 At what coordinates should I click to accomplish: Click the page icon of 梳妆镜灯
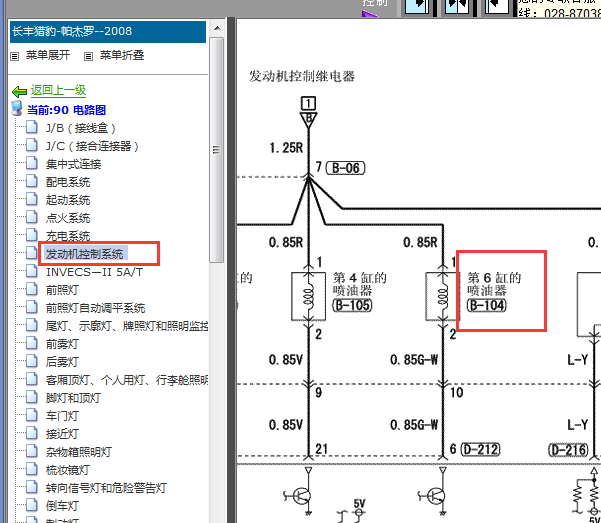click(x=32, y=469)
